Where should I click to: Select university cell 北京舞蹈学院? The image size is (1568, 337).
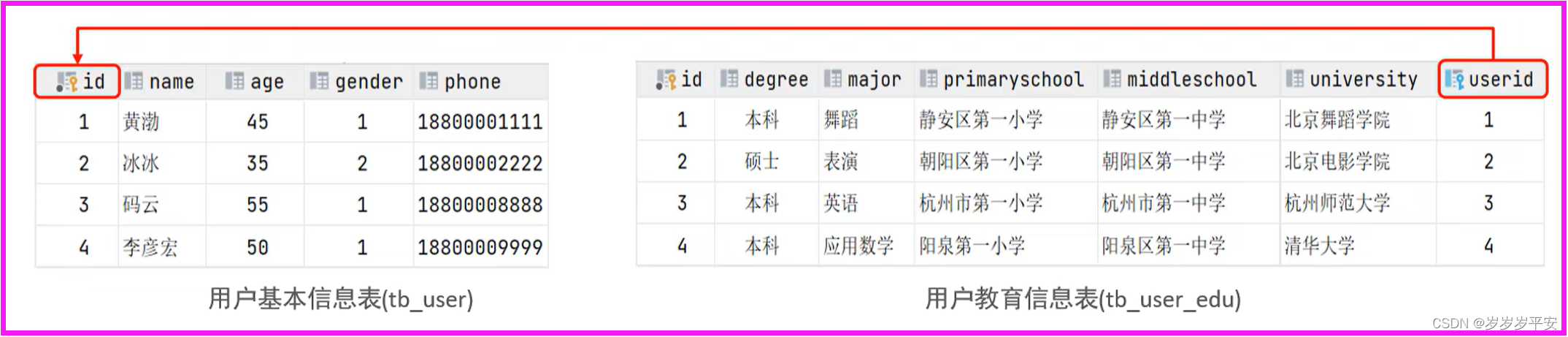[1337, 120]
